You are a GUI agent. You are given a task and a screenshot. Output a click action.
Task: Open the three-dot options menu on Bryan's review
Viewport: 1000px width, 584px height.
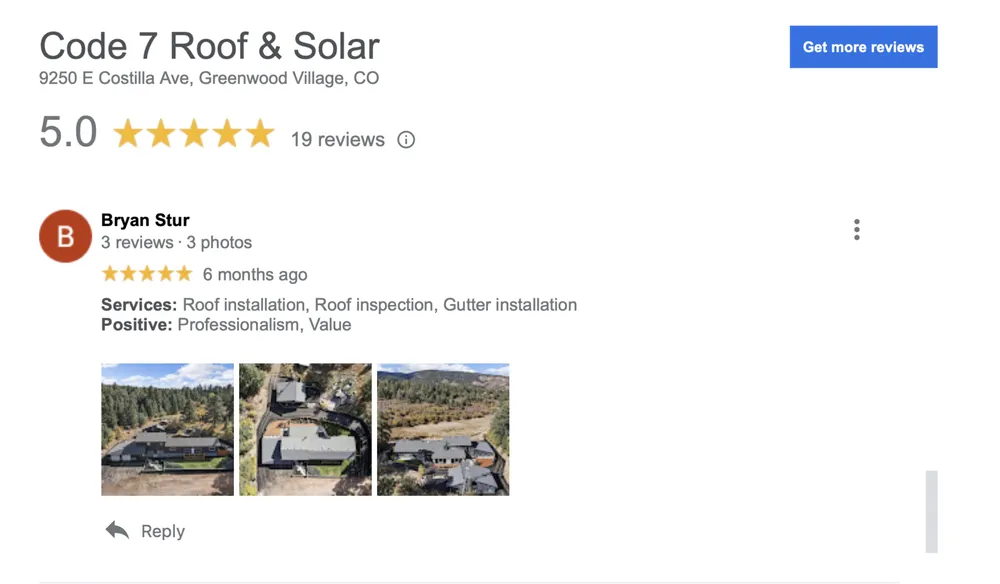pos(857,229)
